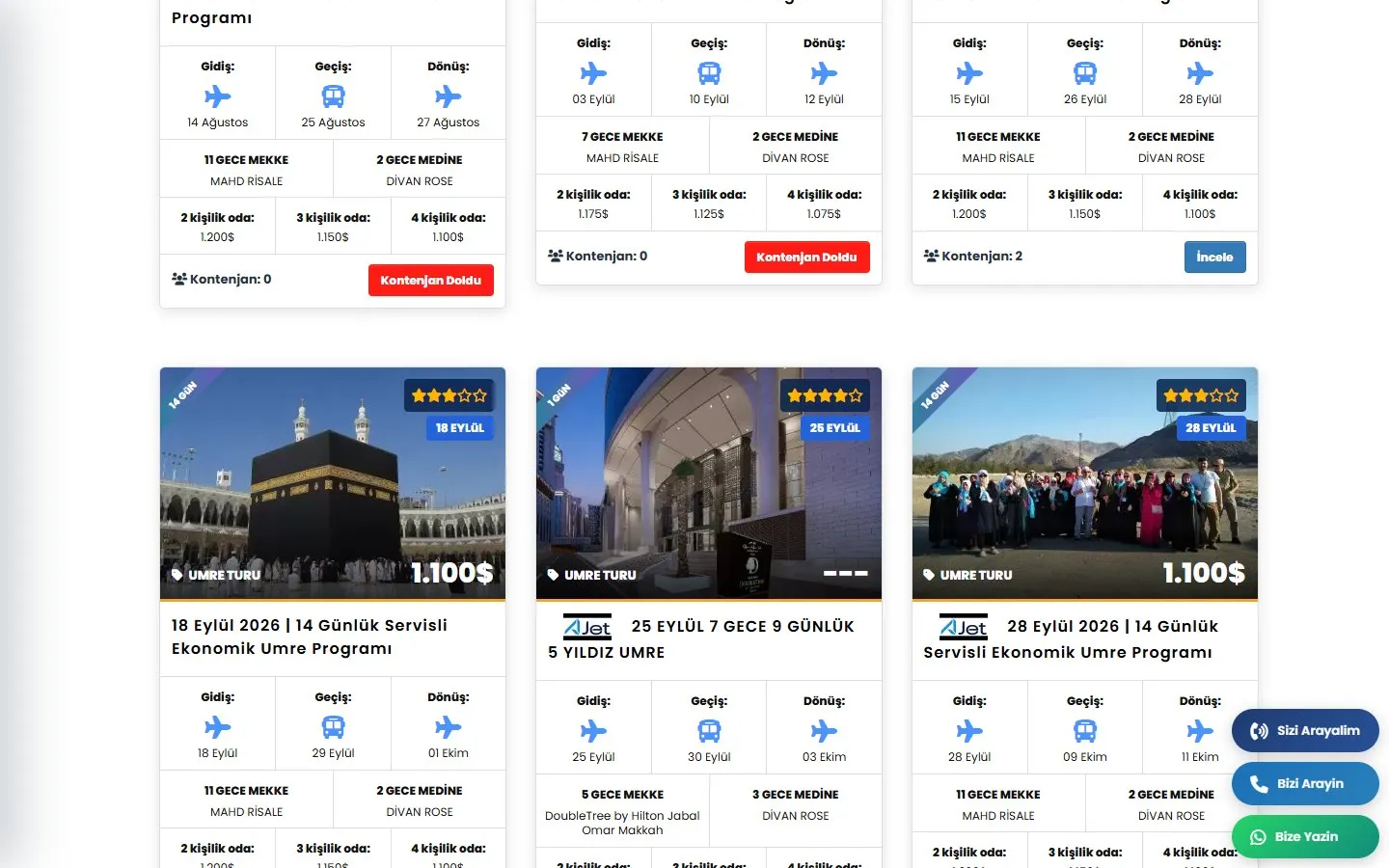Click DoubleTree by Hilton Jabal Omar Makkah
1389x868 pixels.
[x=622, y=823]
